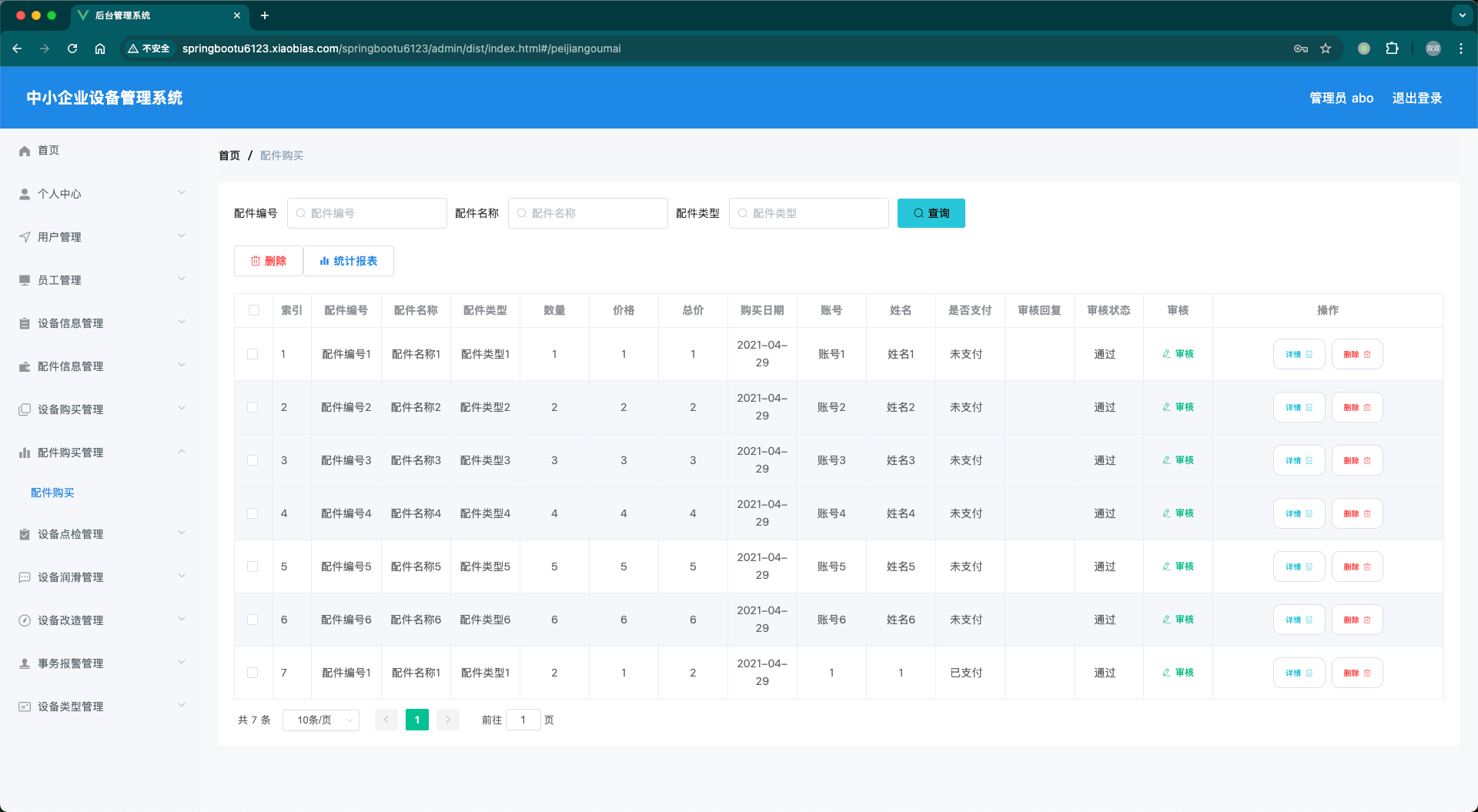Click the browser reload icon
Screen dimensions: 1478x812
[72, 48]
